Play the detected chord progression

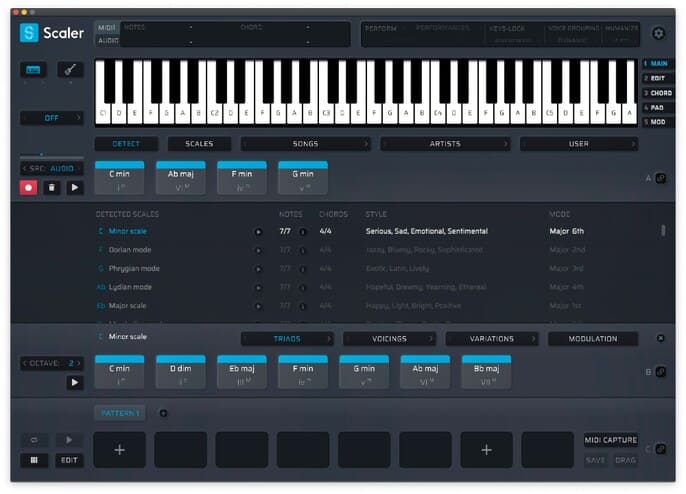pyautogui.click(x=74, y=187)
